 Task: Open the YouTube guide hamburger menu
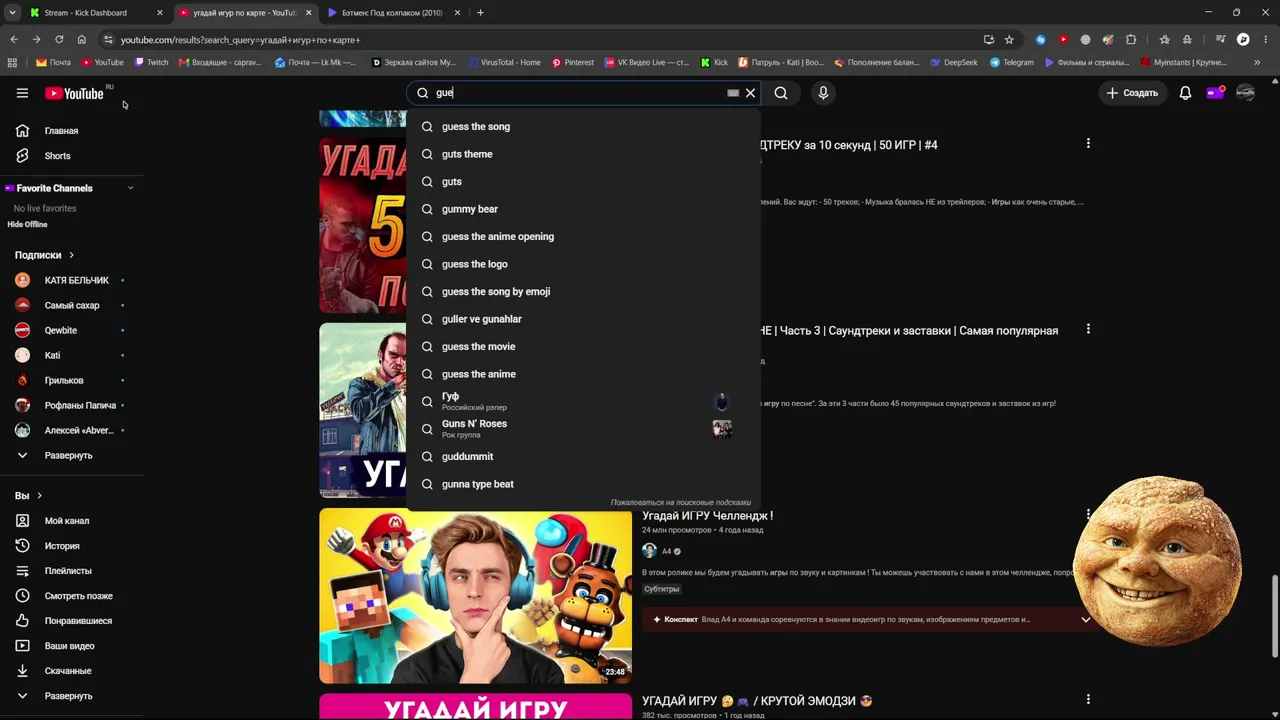coord(22,93)
